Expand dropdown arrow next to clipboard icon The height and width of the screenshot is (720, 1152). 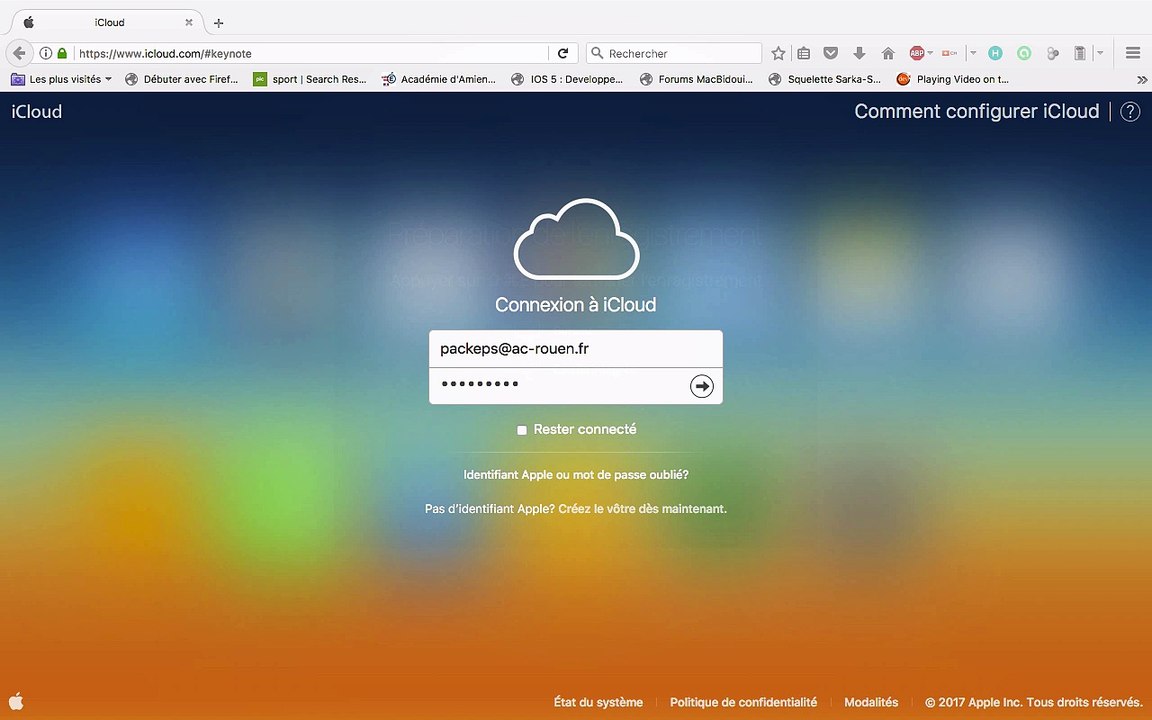click(1100, 53)
